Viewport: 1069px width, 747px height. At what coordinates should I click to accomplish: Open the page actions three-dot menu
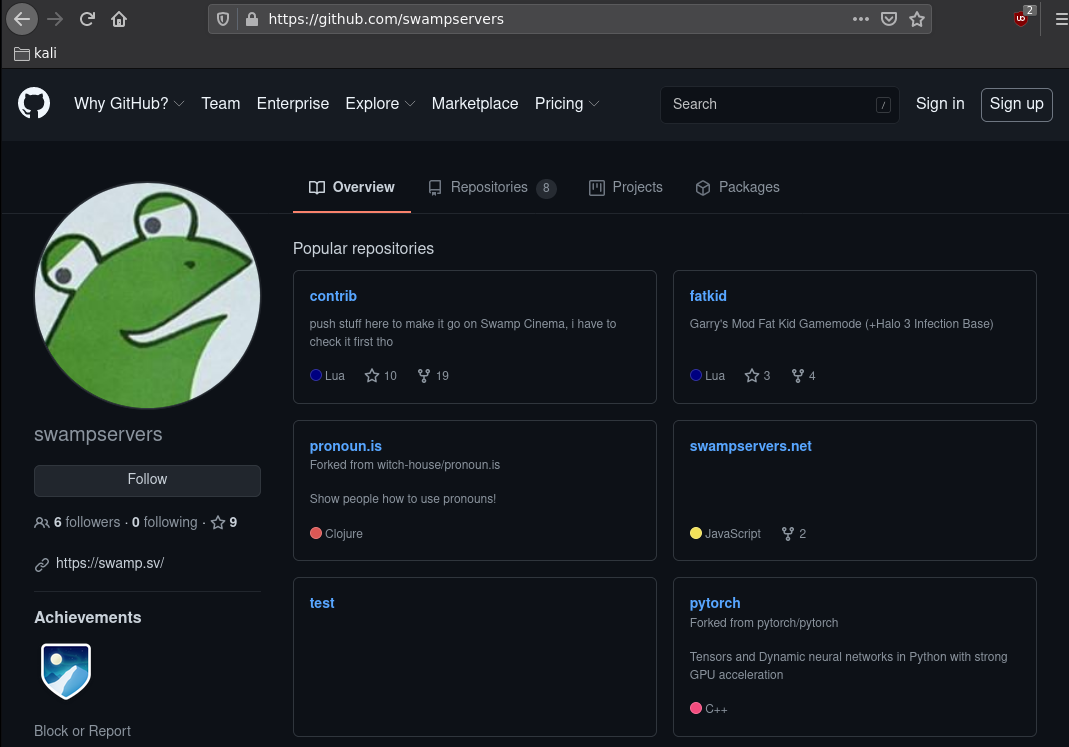pyautogui.click(x=861, y=19)
